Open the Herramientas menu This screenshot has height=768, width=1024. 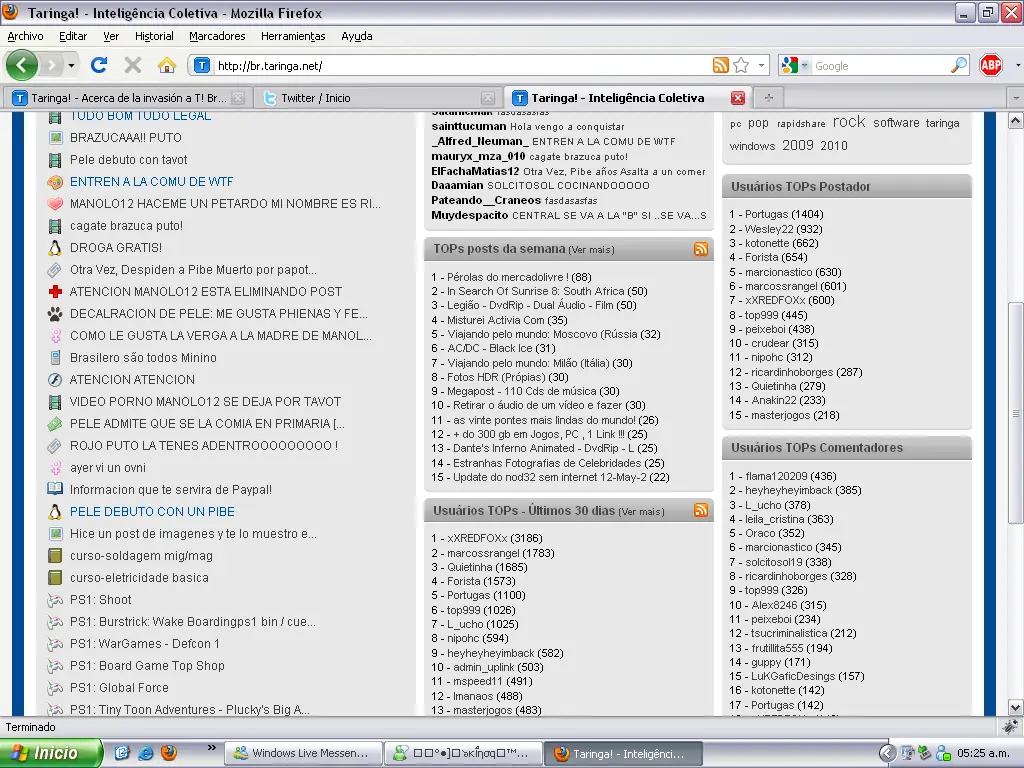[293, 37]
